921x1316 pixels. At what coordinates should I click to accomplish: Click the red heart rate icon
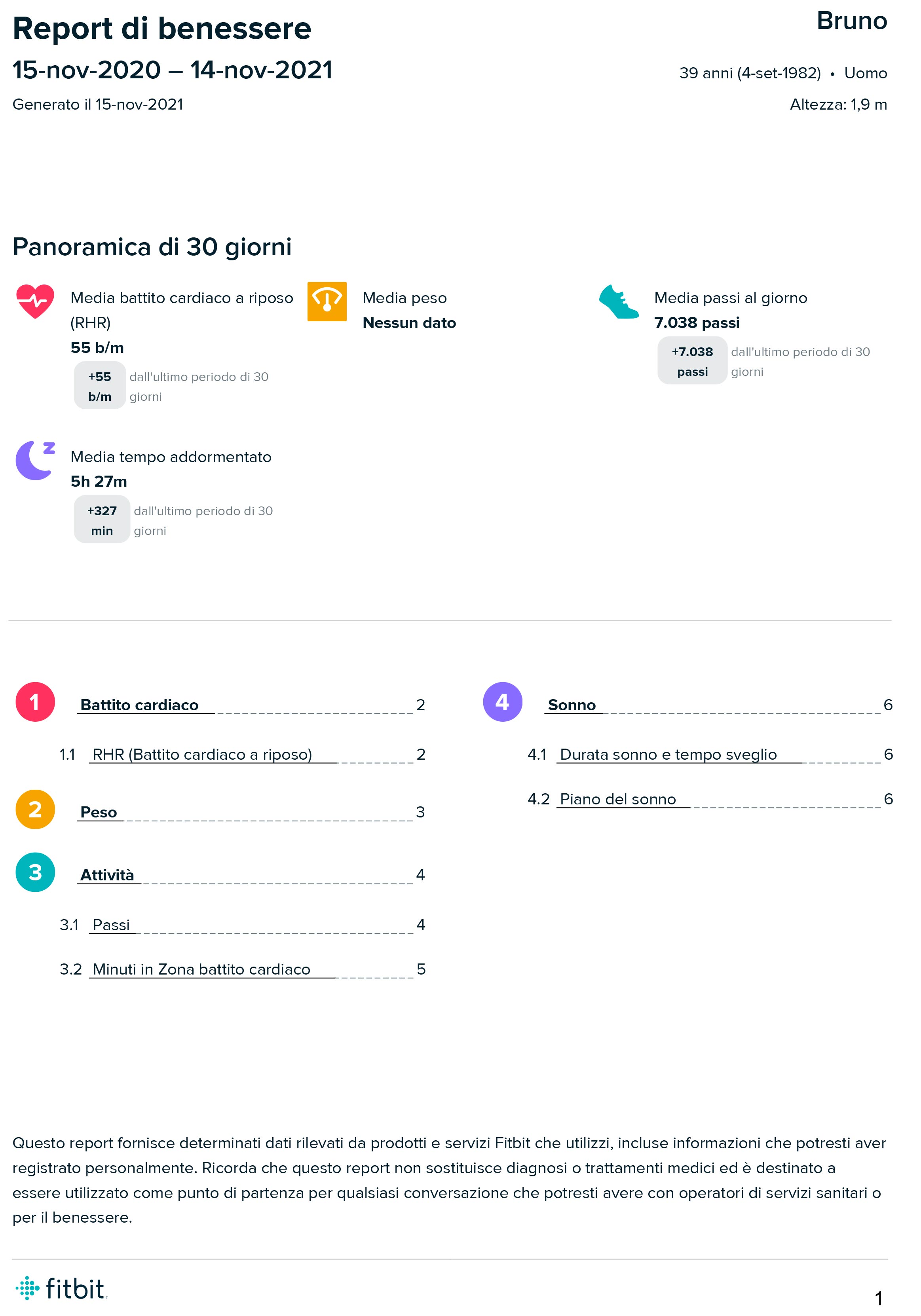pyautogui.click(x=35, y=301)
